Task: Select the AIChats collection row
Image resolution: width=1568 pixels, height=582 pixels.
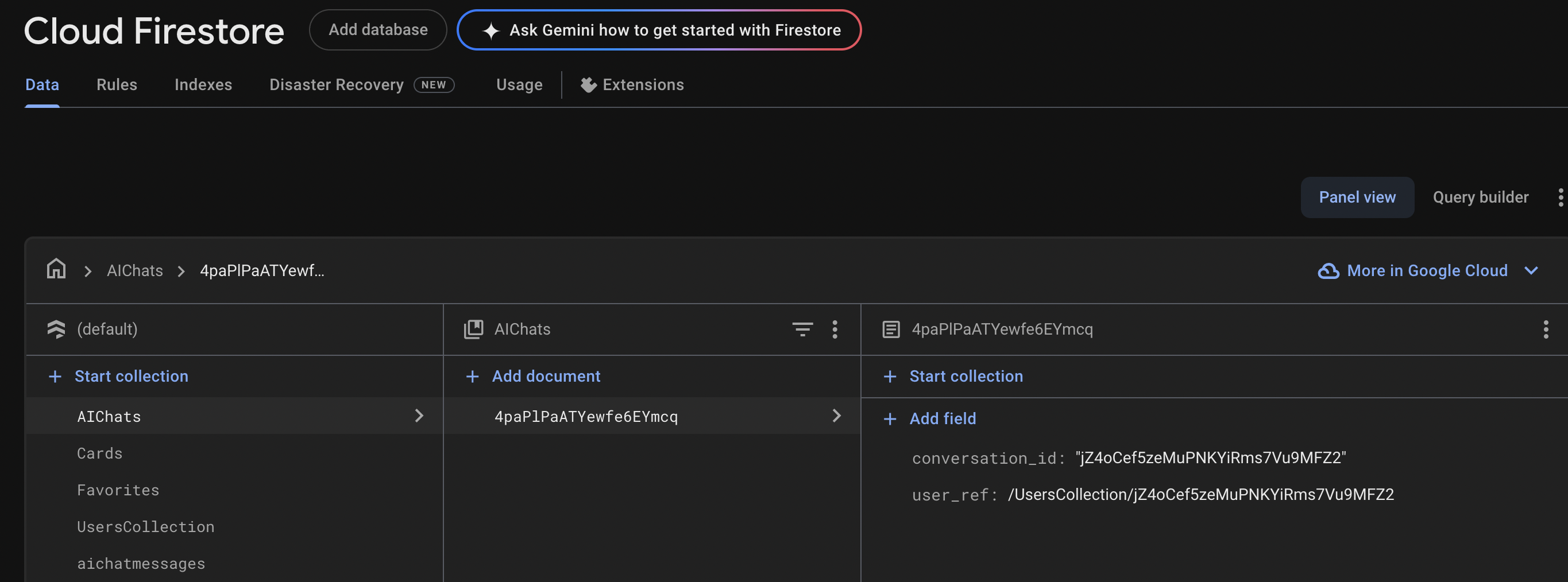Action: [x=234, y=416]
